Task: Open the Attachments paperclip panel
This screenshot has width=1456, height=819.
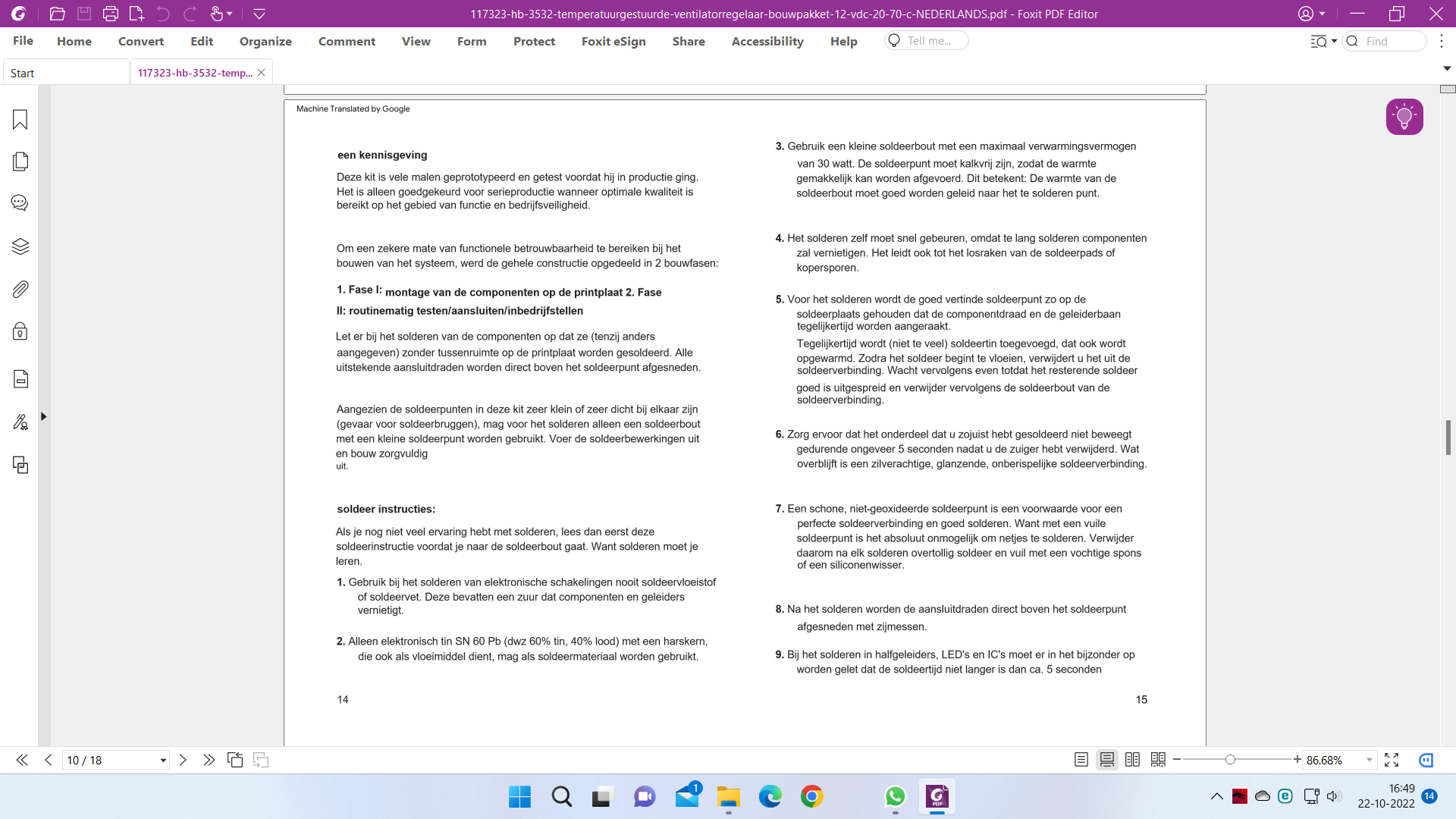Action: (20, 289)
